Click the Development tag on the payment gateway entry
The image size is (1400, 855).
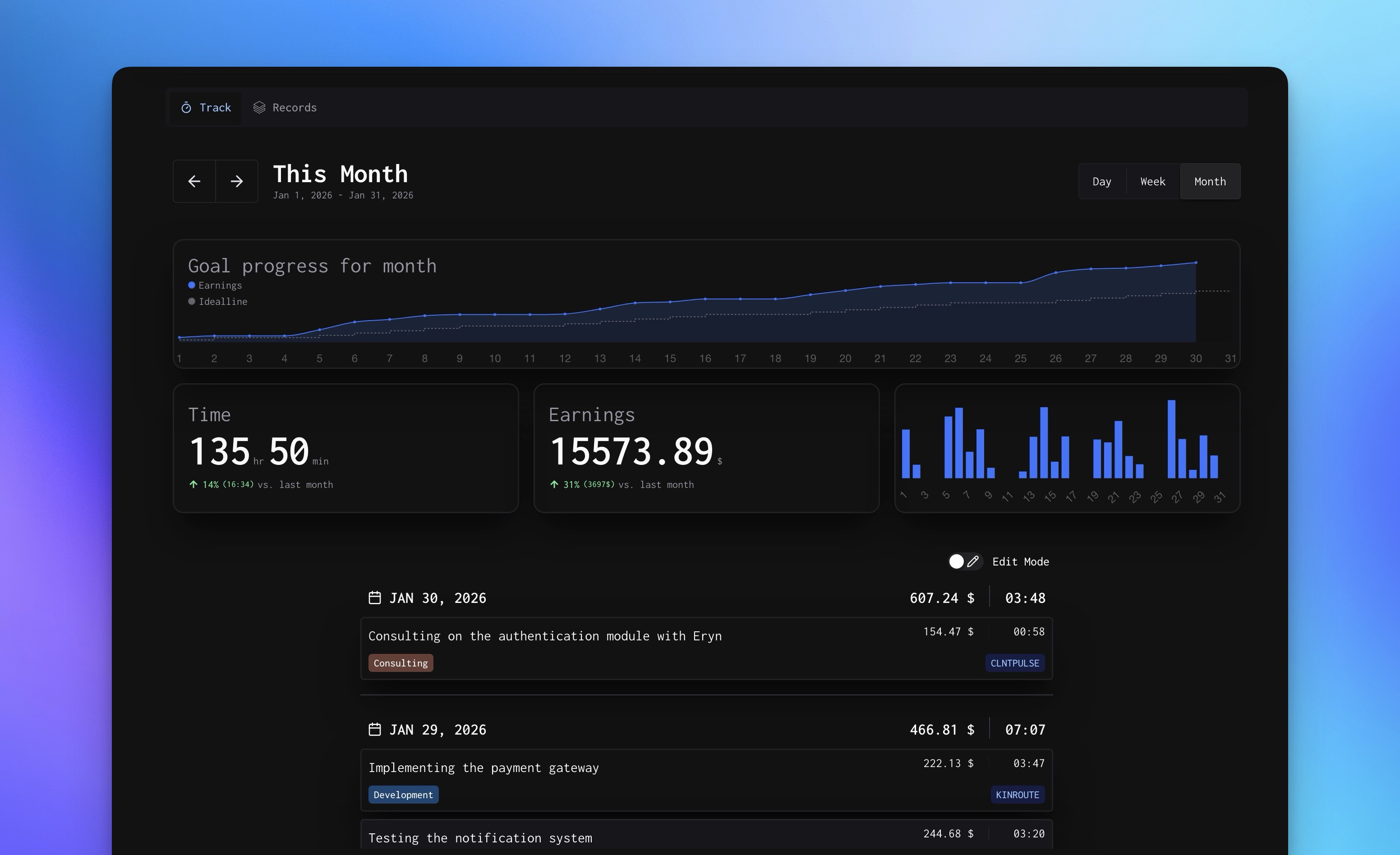point(403,794)
